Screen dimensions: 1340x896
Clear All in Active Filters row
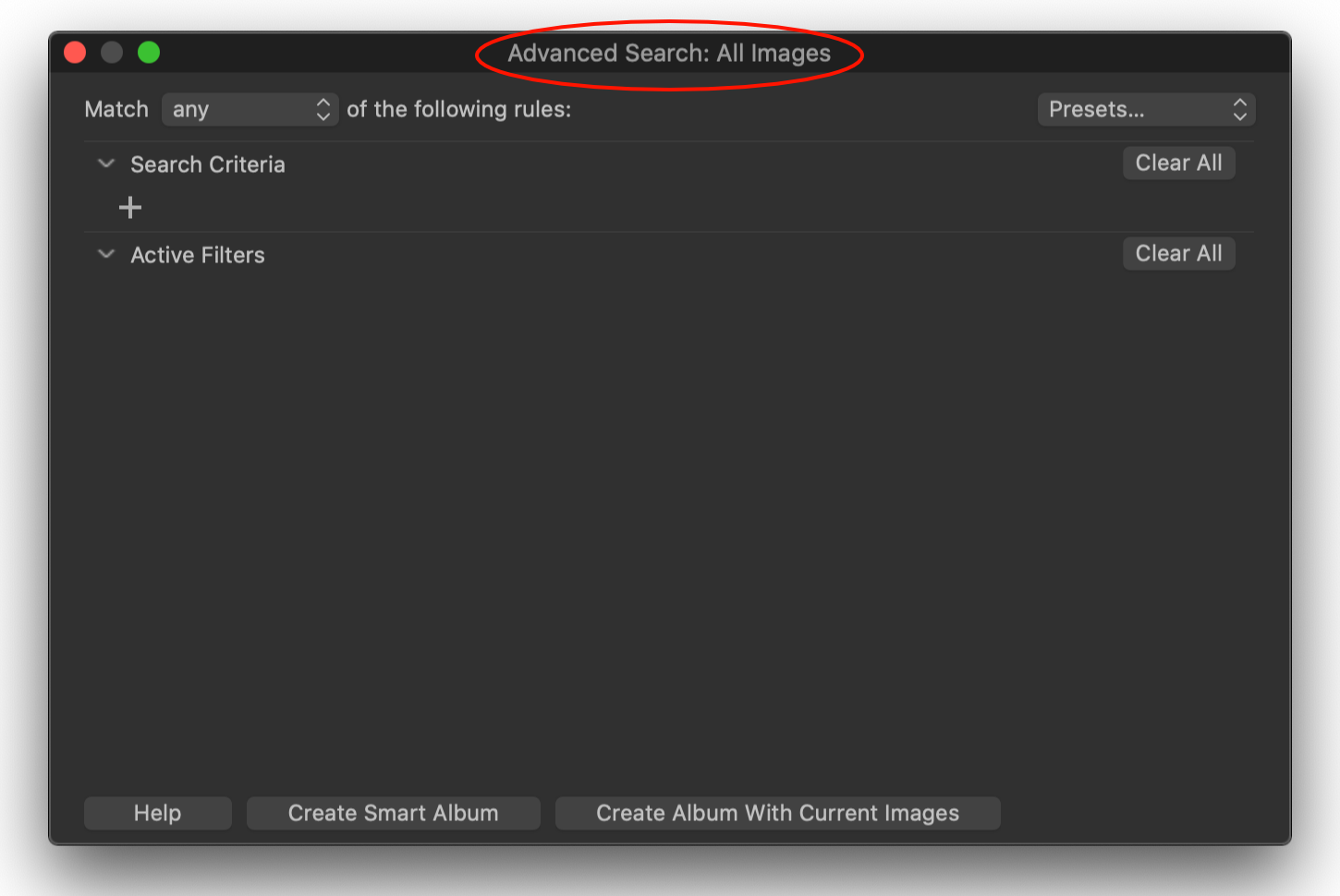pos(1178,253)
